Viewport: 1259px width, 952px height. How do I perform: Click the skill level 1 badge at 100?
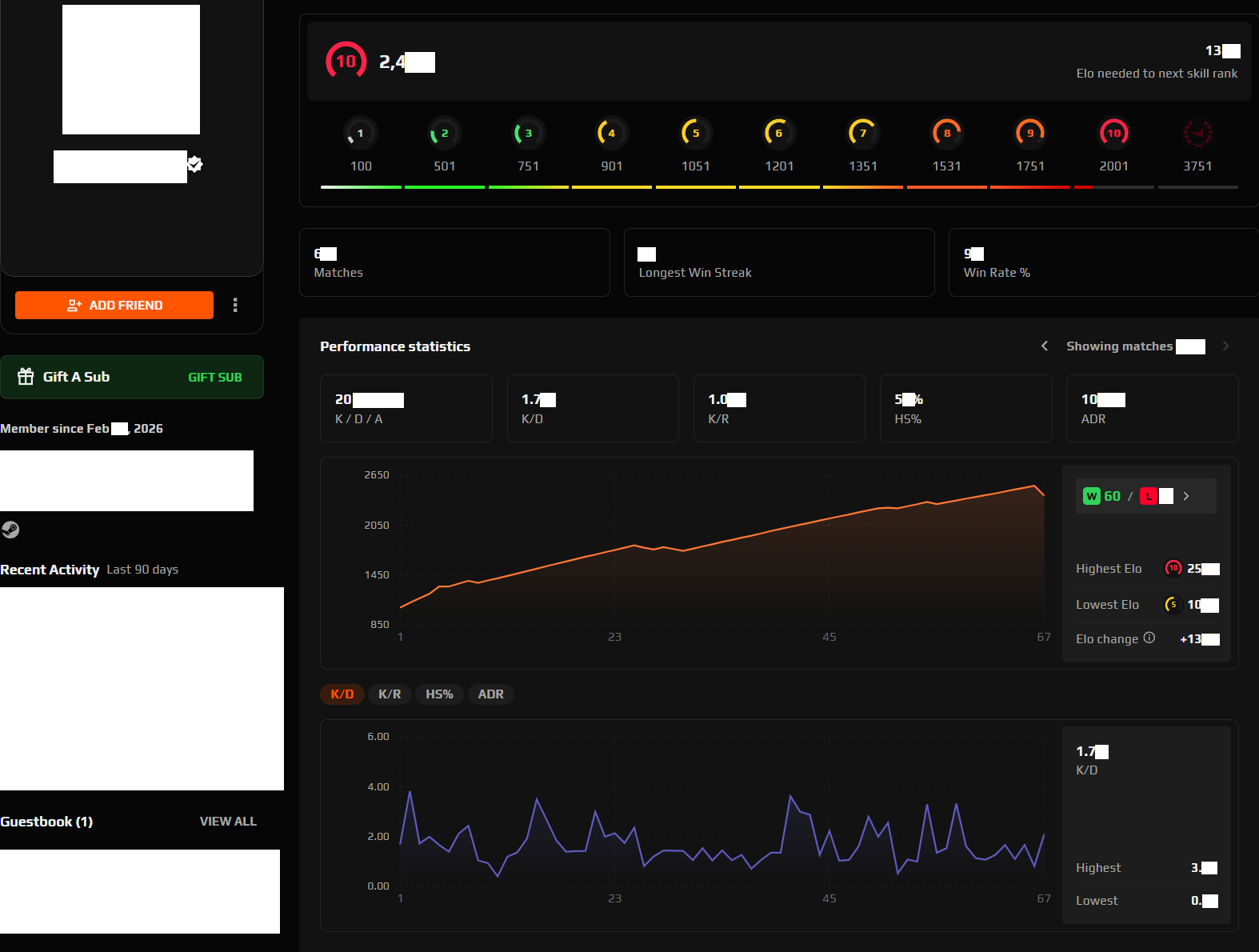(360, 133)
